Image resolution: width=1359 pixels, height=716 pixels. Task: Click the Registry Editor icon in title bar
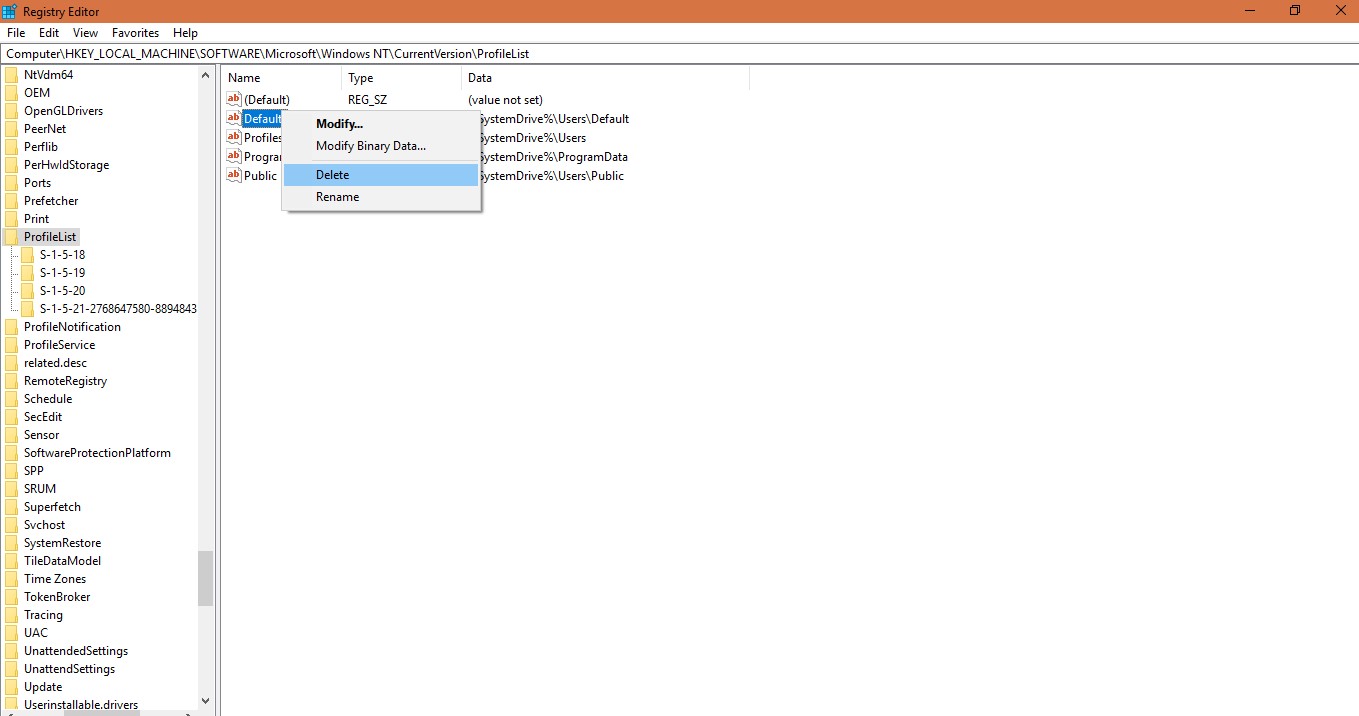tap(9, 11)
